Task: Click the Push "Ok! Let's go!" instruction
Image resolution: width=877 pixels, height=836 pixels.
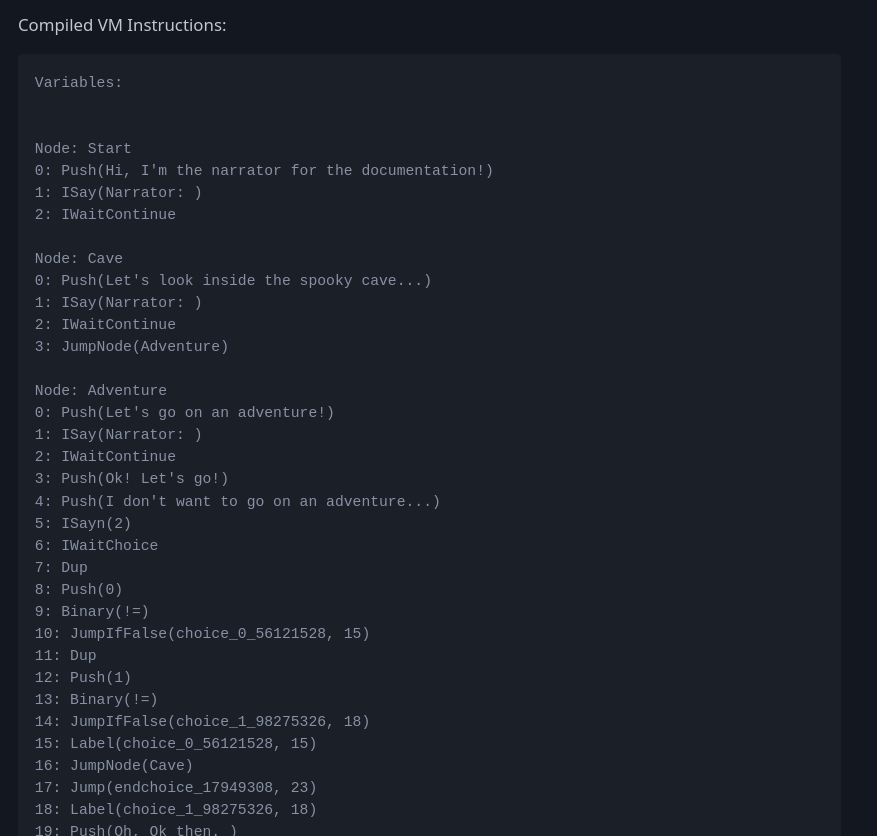Action: 131,479
